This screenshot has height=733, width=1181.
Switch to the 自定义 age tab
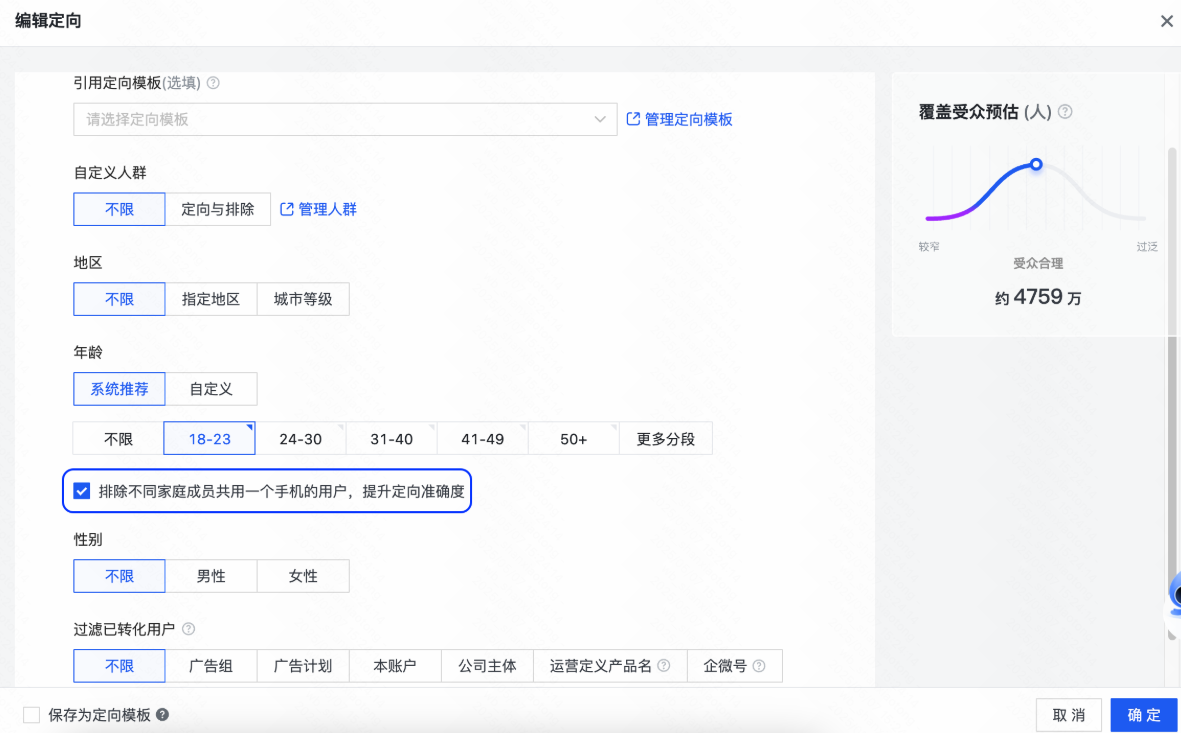pos(211,388)
